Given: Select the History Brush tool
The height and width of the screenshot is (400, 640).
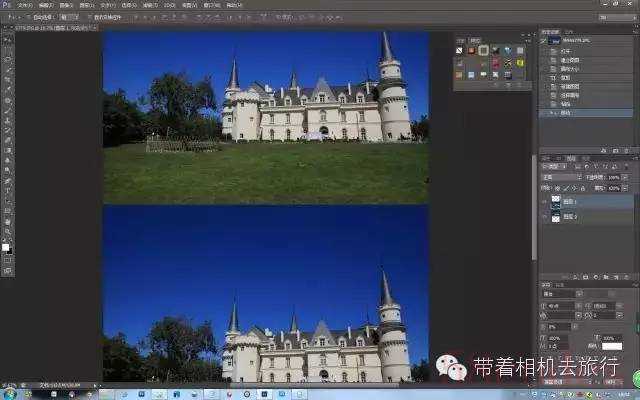Looking at the screenshot, I should 7,130.
